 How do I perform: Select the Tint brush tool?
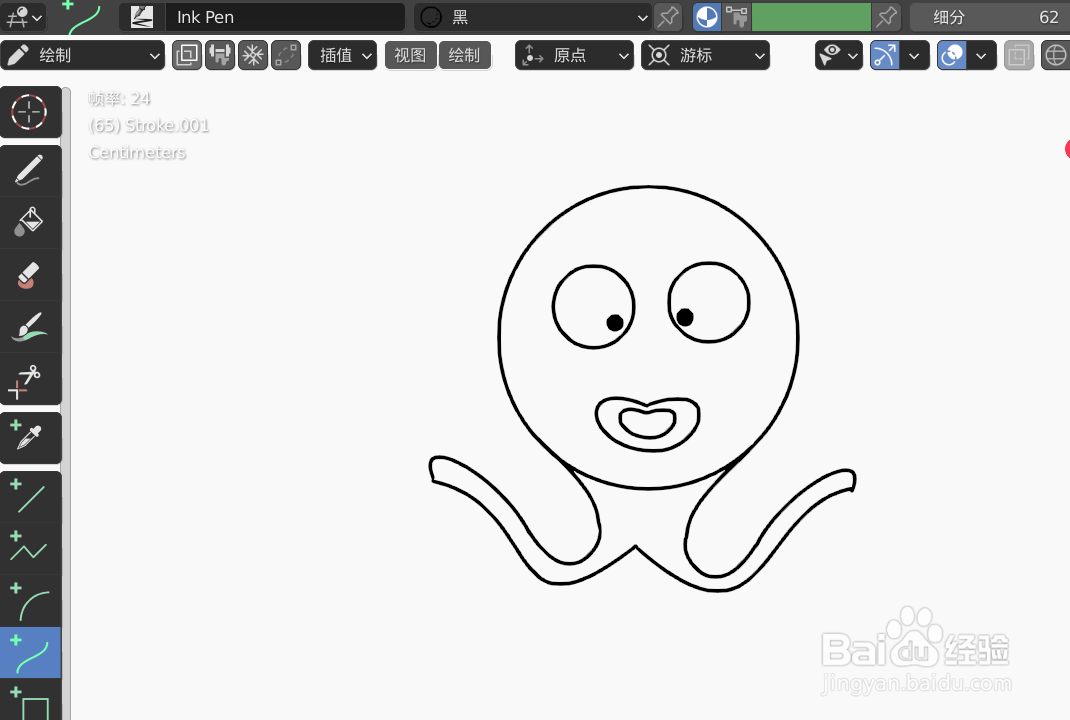coord(30,326)
